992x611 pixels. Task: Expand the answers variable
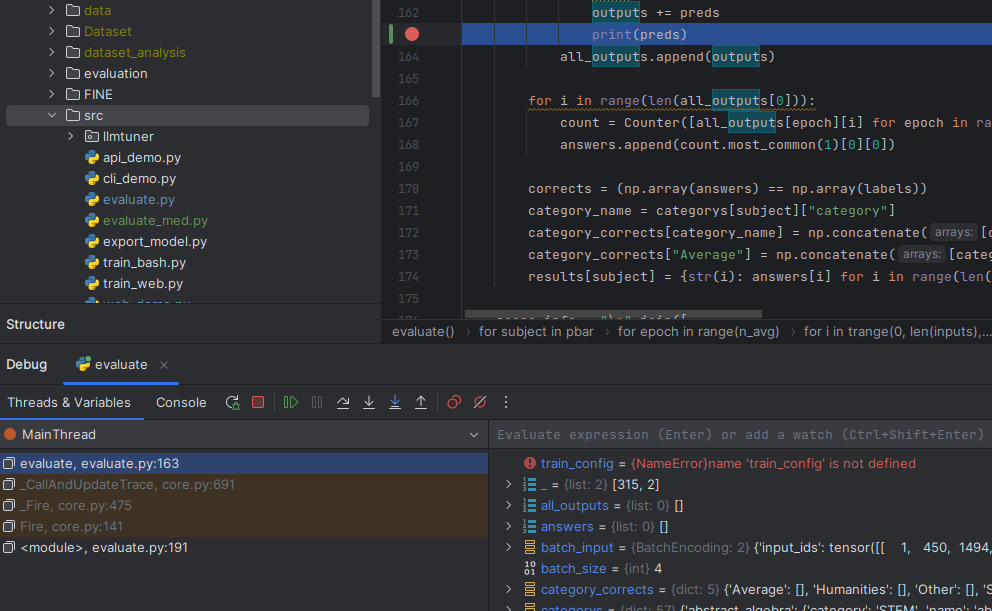pos(509,526)
